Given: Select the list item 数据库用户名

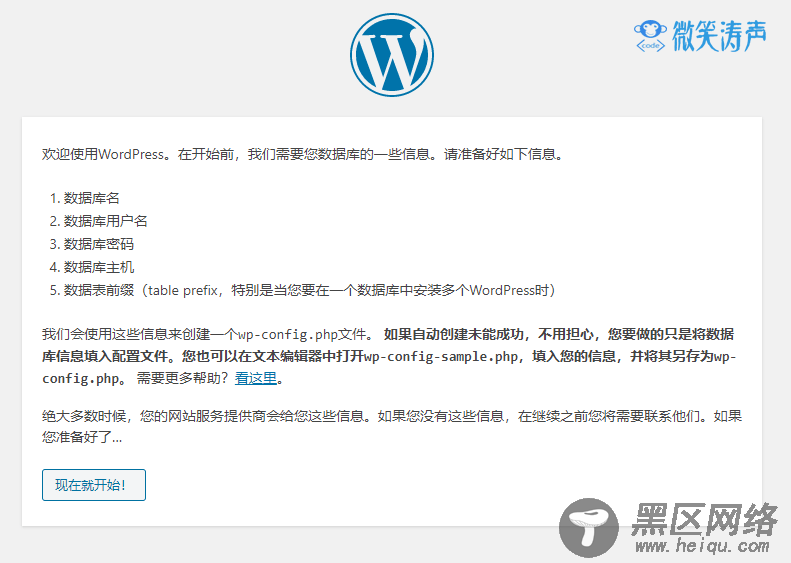Looking at the screenshot, I should (x=105, y=221).
